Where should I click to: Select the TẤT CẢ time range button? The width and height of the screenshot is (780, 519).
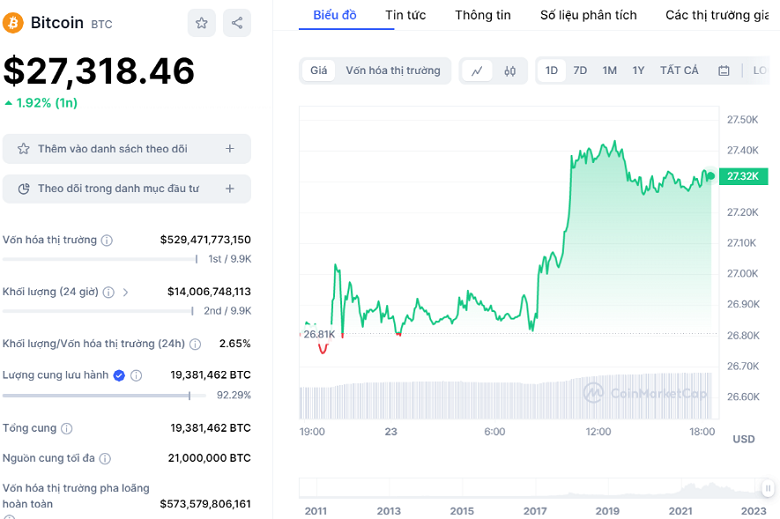point(679,71)
